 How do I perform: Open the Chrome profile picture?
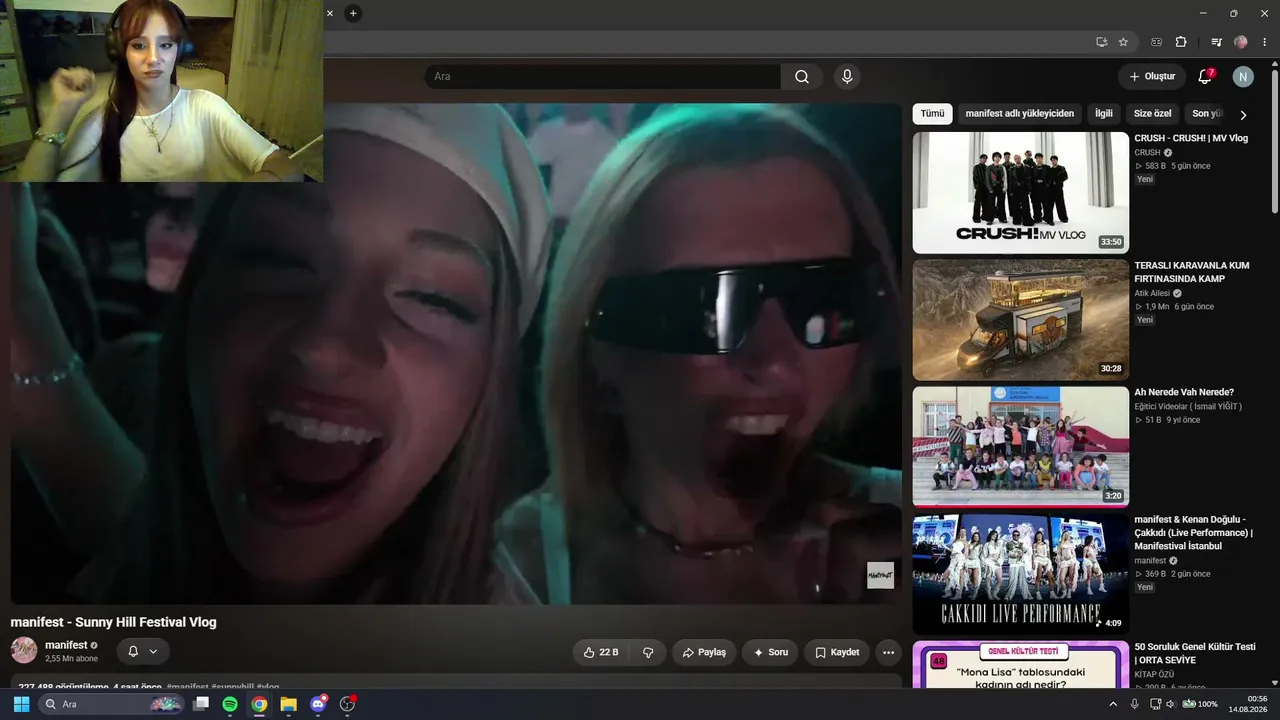(1241, 42)
